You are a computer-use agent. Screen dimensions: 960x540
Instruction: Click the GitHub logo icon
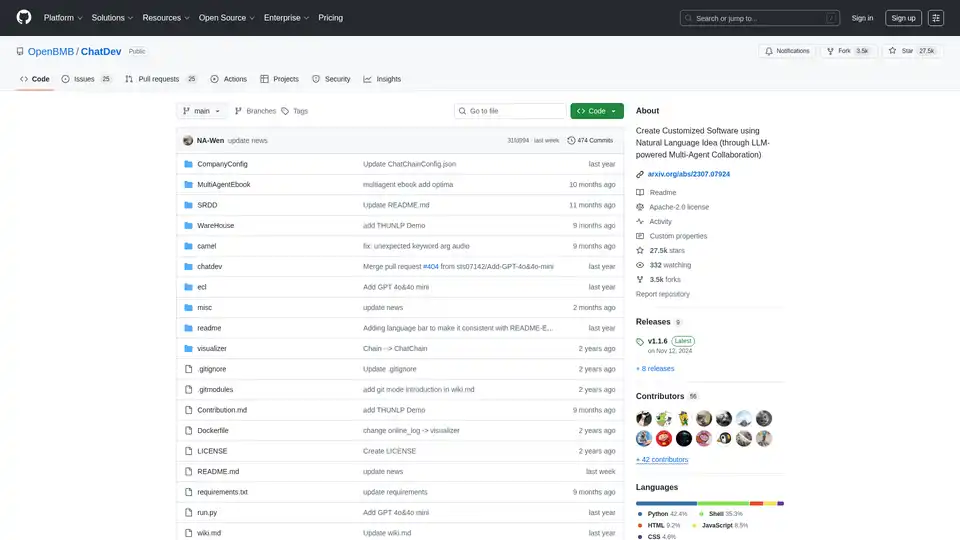(x=24, y=18)
